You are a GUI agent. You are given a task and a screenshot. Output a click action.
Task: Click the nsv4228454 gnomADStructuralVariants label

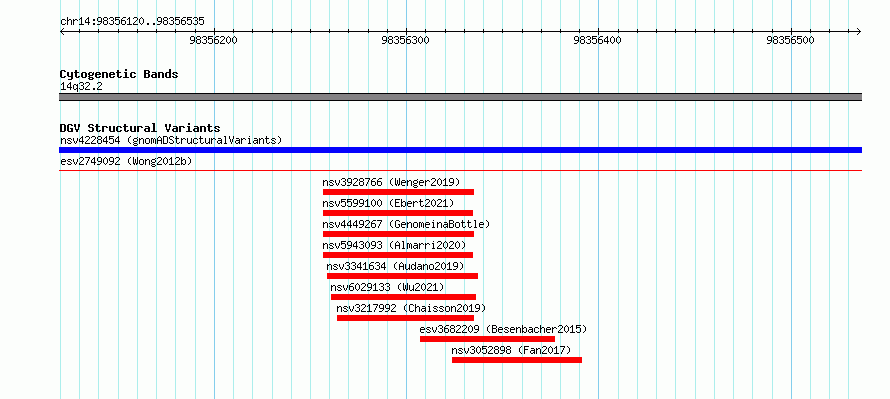(x=171, y=140)
